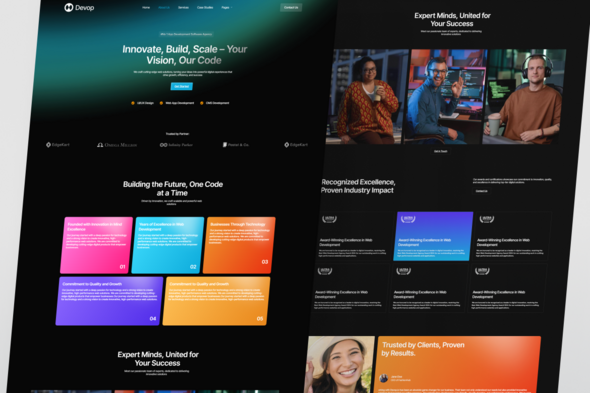Expand the Pages dropdown menu
Image resolution: width=590 pixels, height=393 pixels.
(x=227, y=8)
